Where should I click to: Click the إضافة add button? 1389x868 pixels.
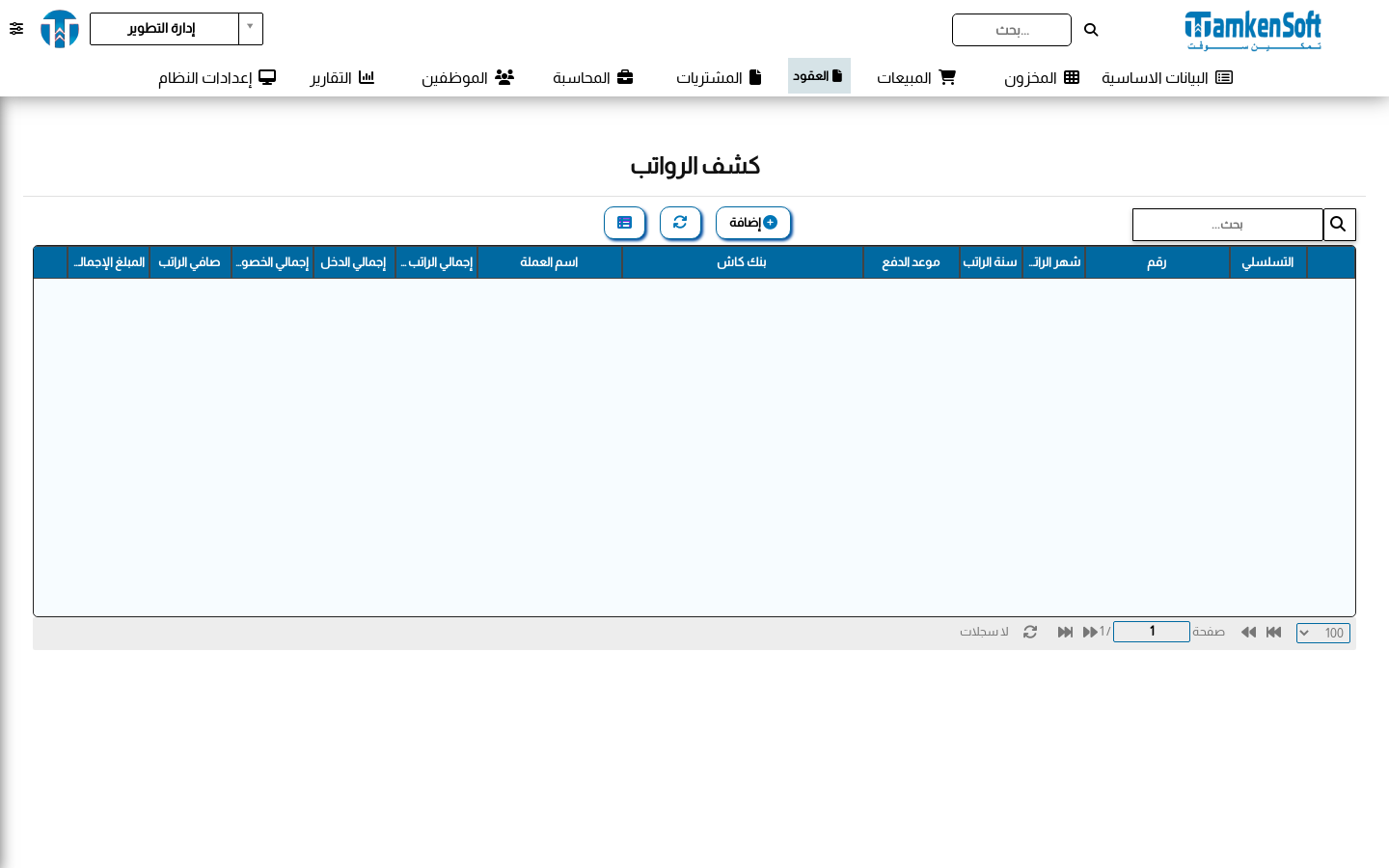coord(753,223)
